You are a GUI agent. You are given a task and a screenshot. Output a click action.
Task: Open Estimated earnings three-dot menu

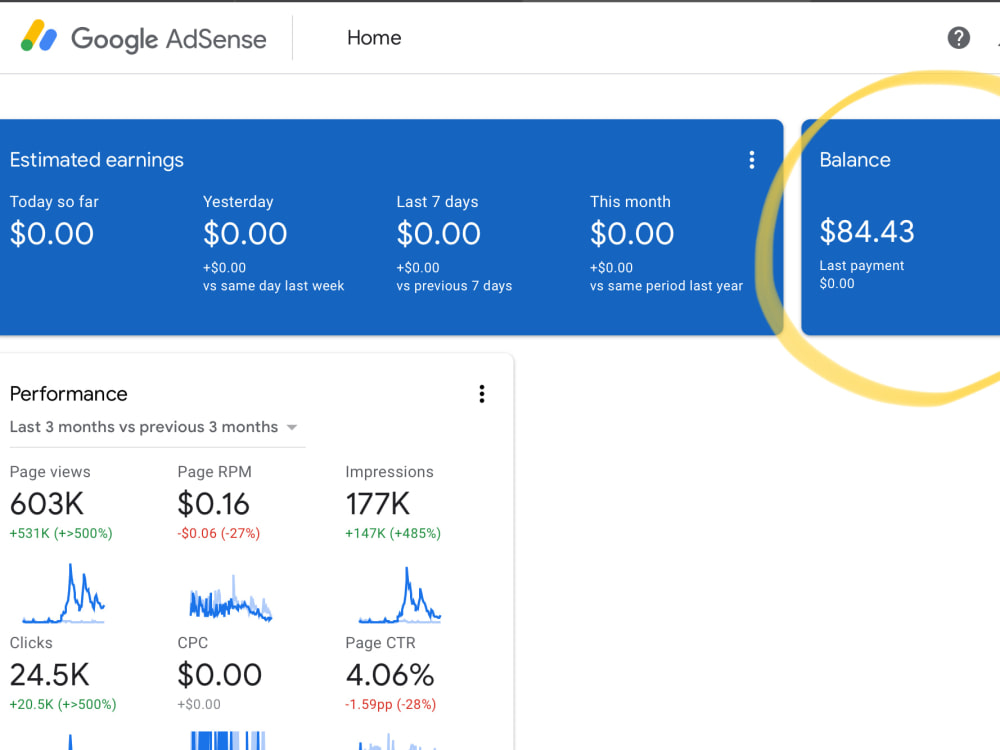coord(752,159)
